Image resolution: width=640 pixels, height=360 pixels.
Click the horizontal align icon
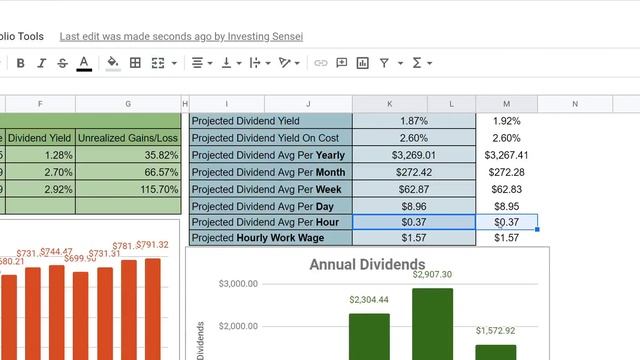coord(197,63)
